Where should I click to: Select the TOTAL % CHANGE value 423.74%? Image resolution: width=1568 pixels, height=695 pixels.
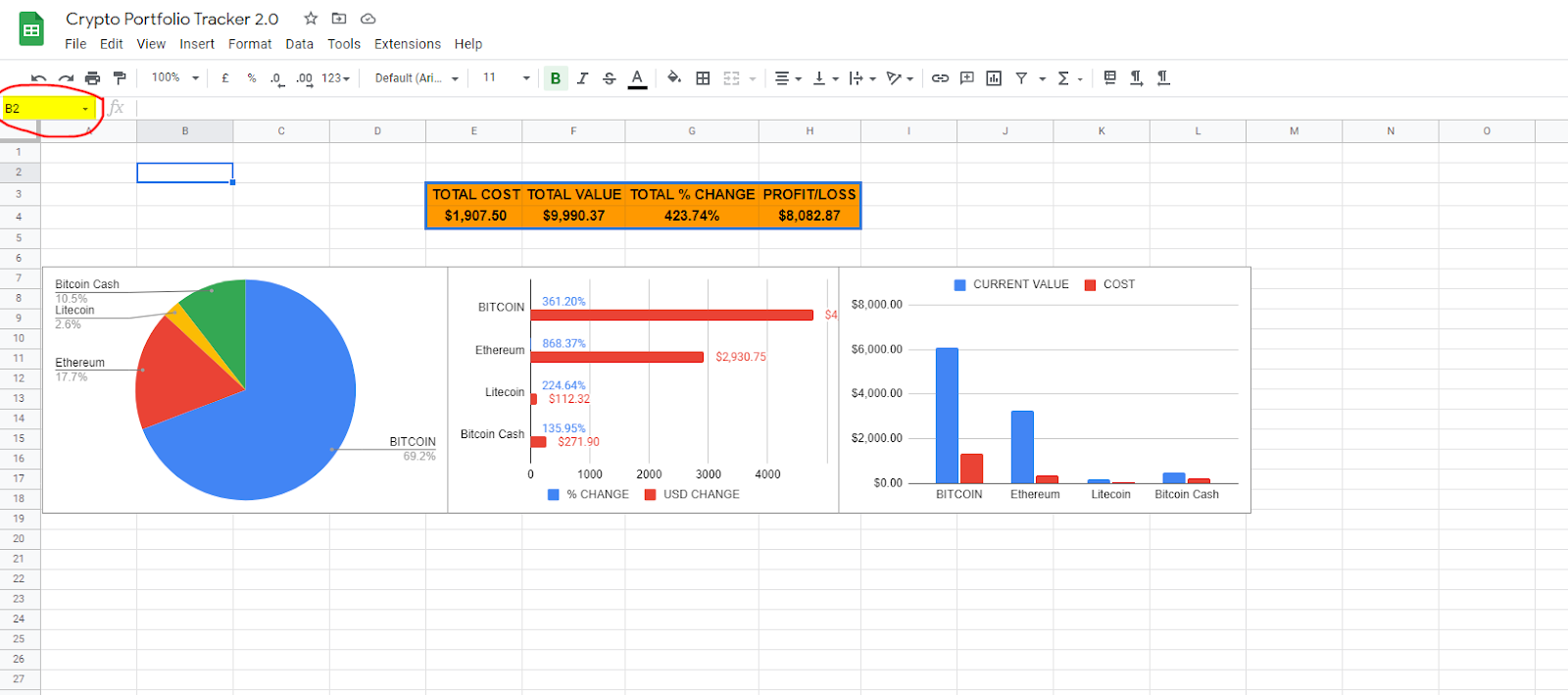click(x=692, y=216)
